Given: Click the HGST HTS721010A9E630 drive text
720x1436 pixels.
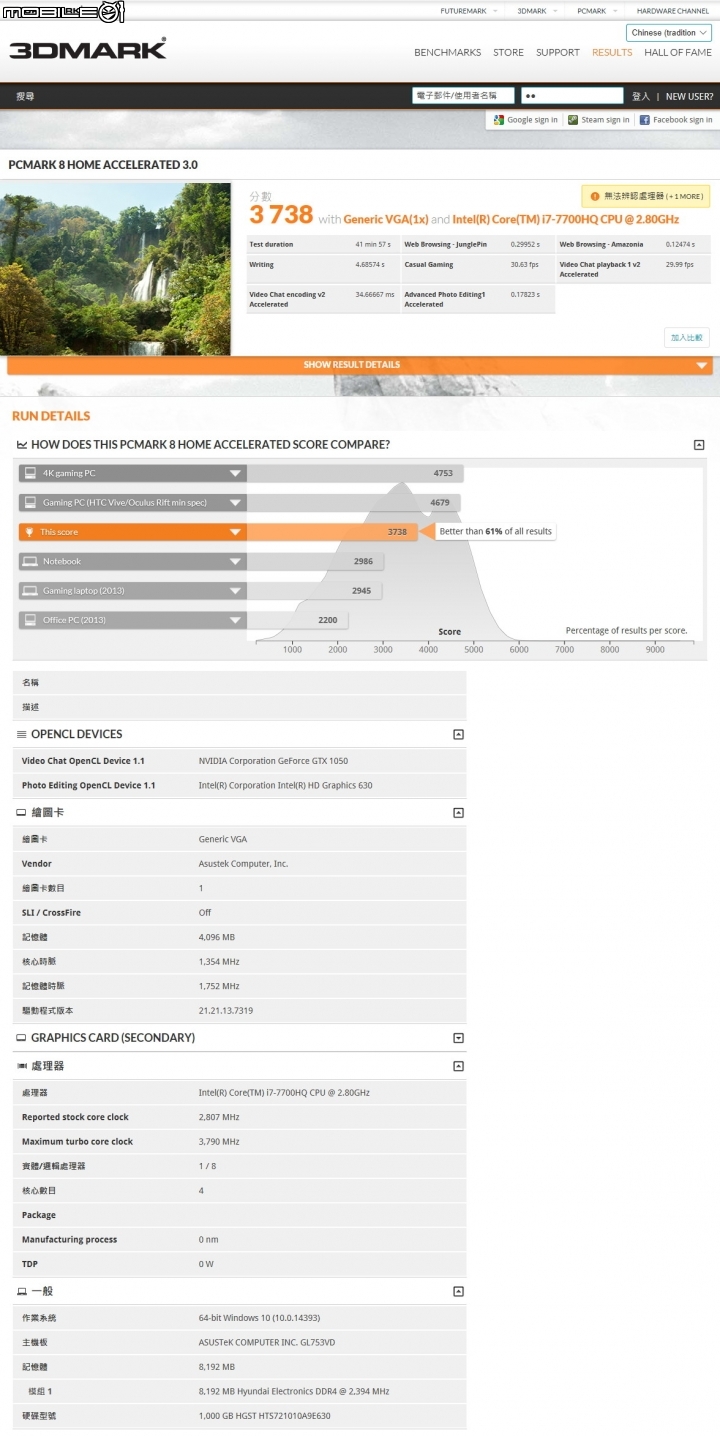Looking at the screenshot, I should [264, 1416].
